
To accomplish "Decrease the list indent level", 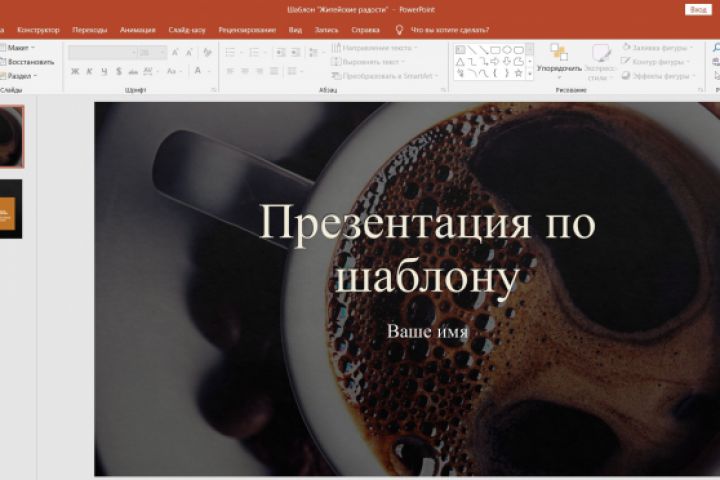I will pyautogui.click(x=280, y=52).
